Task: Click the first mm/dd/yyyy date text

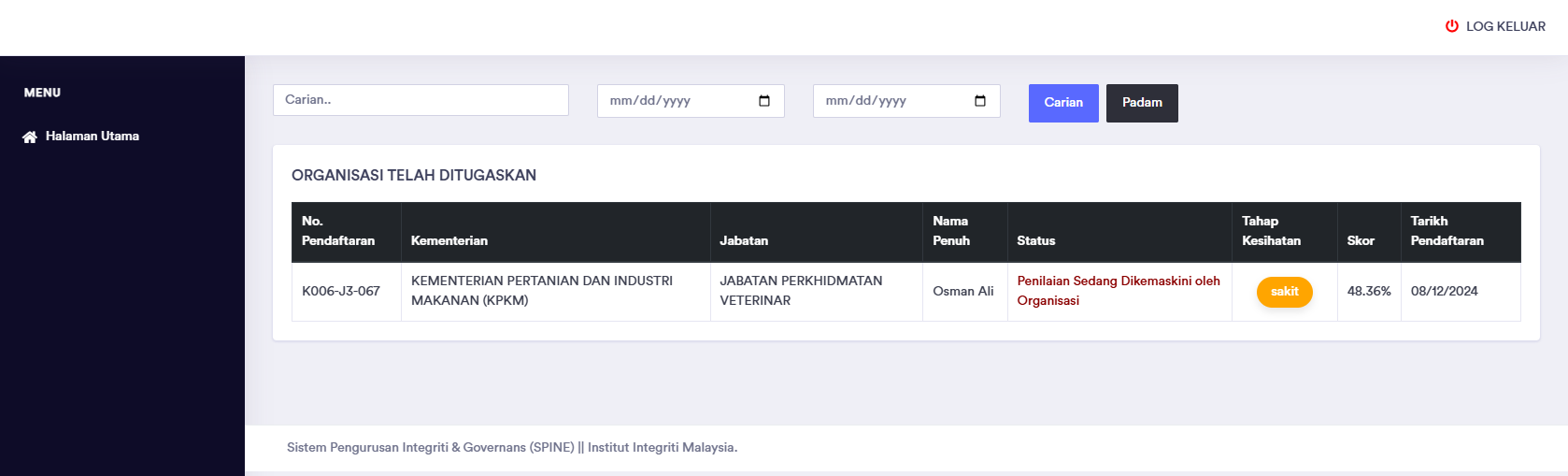Action: click(x=650, y=101)
